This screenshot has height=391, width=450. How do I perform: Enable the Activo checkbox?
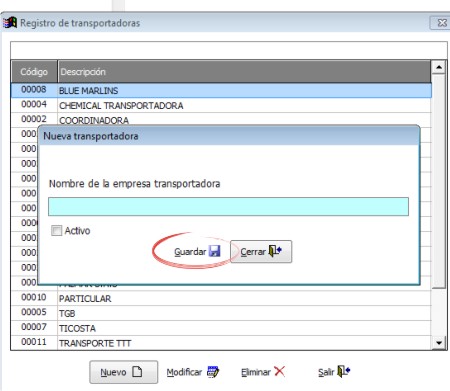pos(56,230)
